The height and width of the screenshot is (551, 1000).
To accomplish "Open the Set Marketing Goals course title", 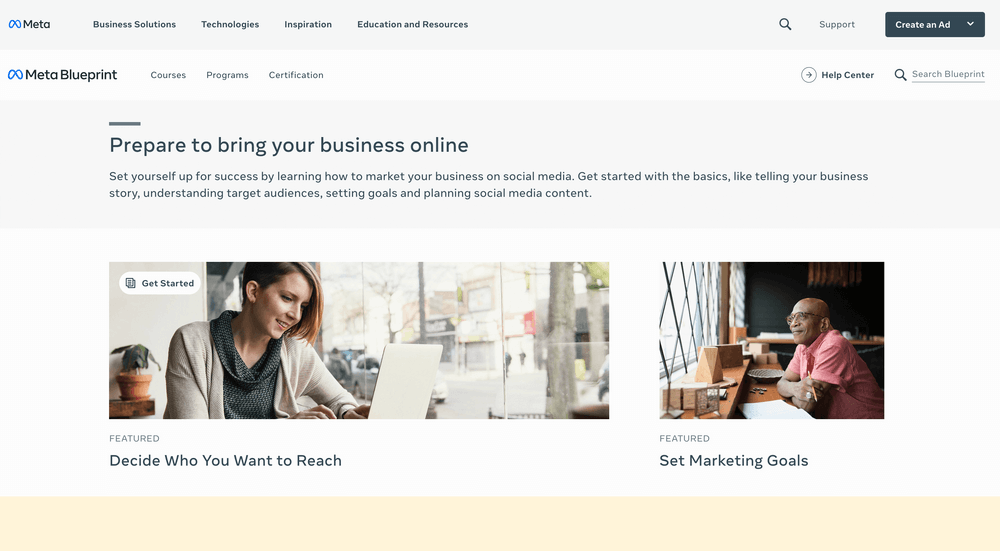I will click(x=733, y=460).
